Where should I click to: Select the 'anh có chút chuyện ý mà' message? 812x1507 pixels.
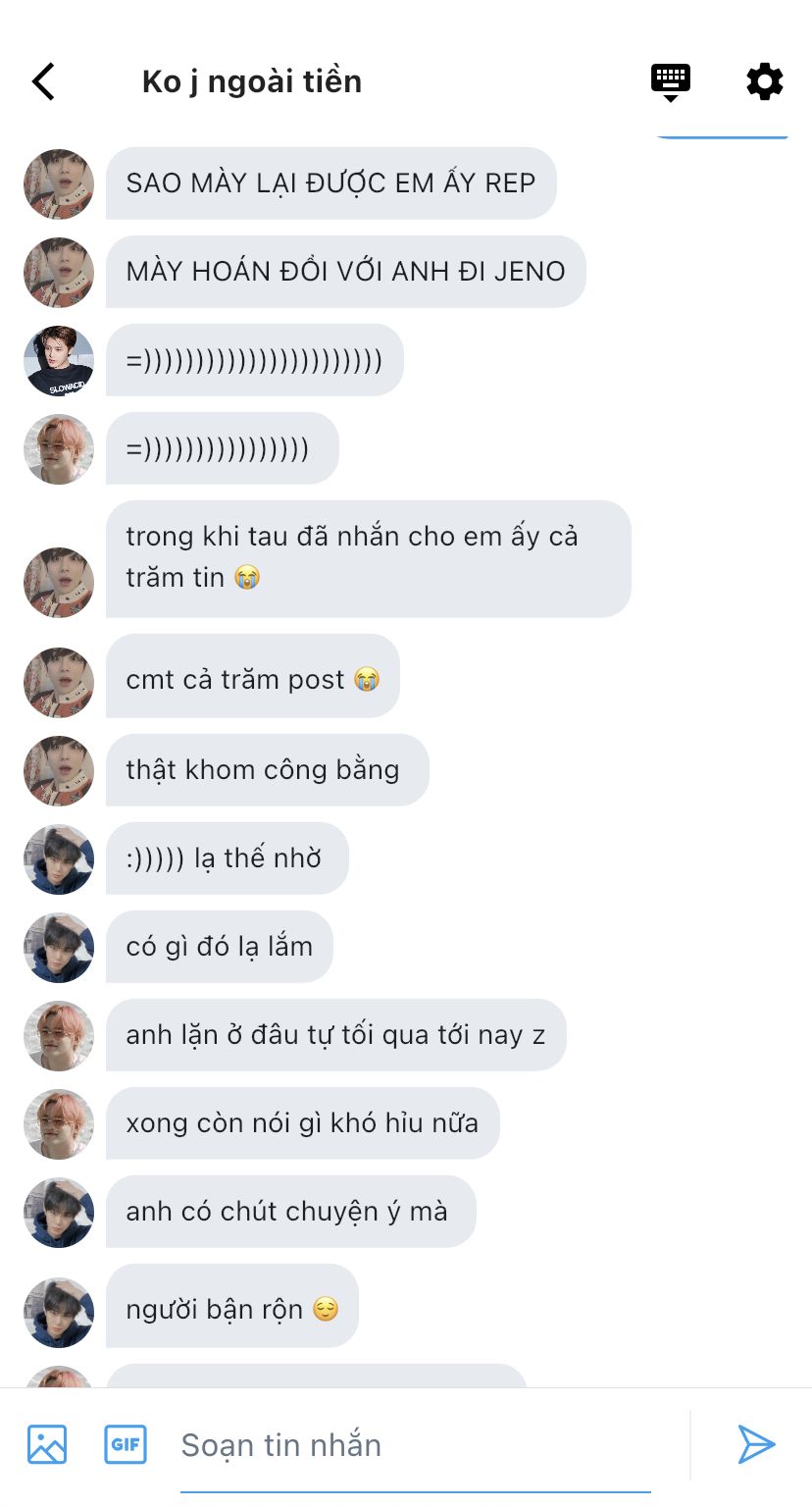(291, 1212)
